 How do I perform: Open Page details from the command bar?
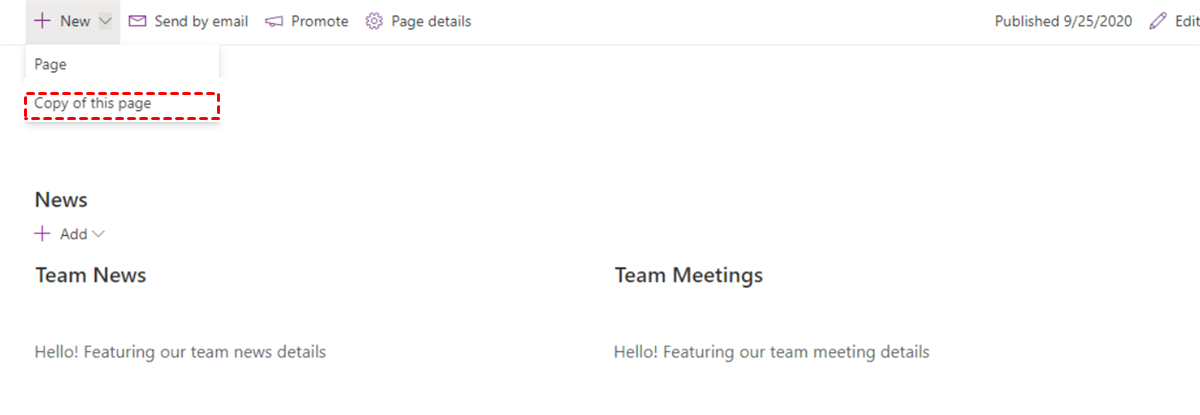tap(431, 21)
